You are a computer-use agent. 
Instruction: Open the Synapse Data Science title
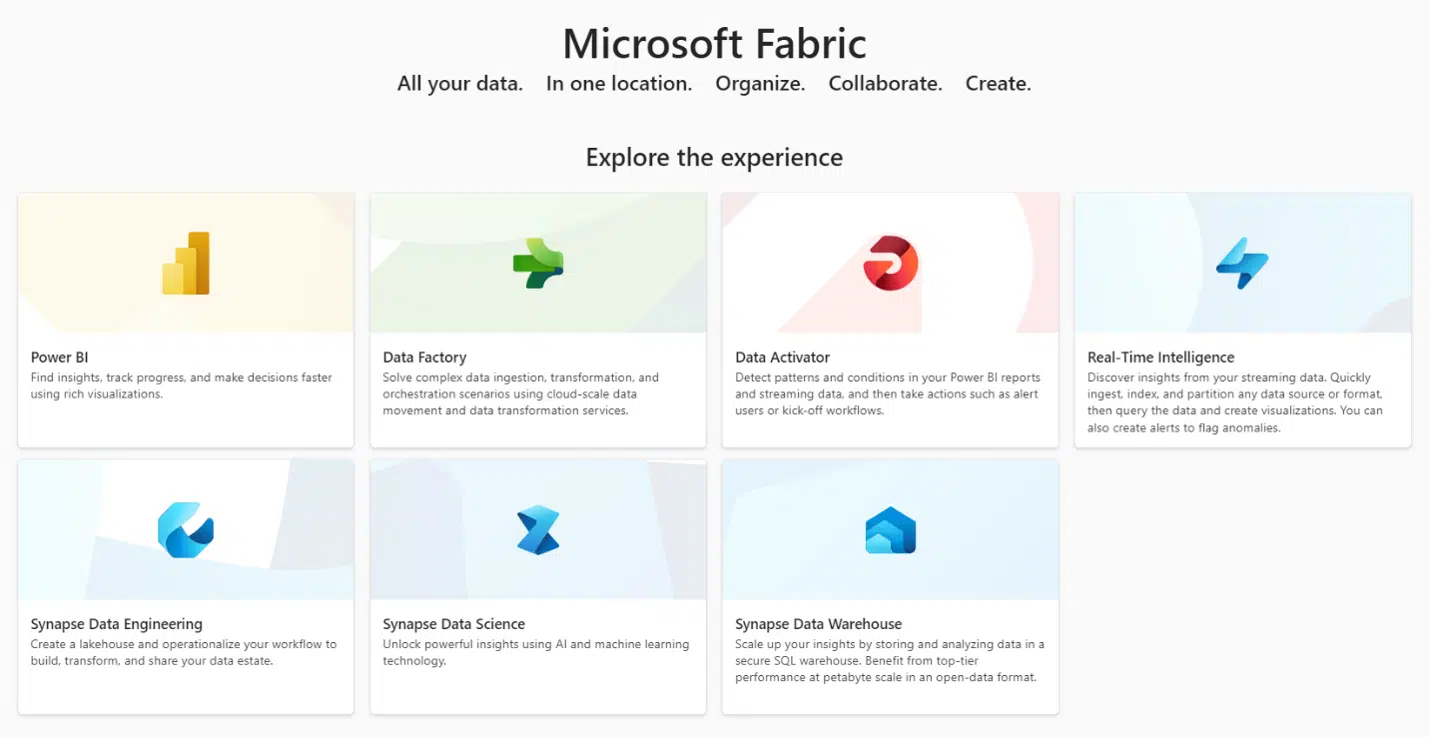(x=454, y=624)
